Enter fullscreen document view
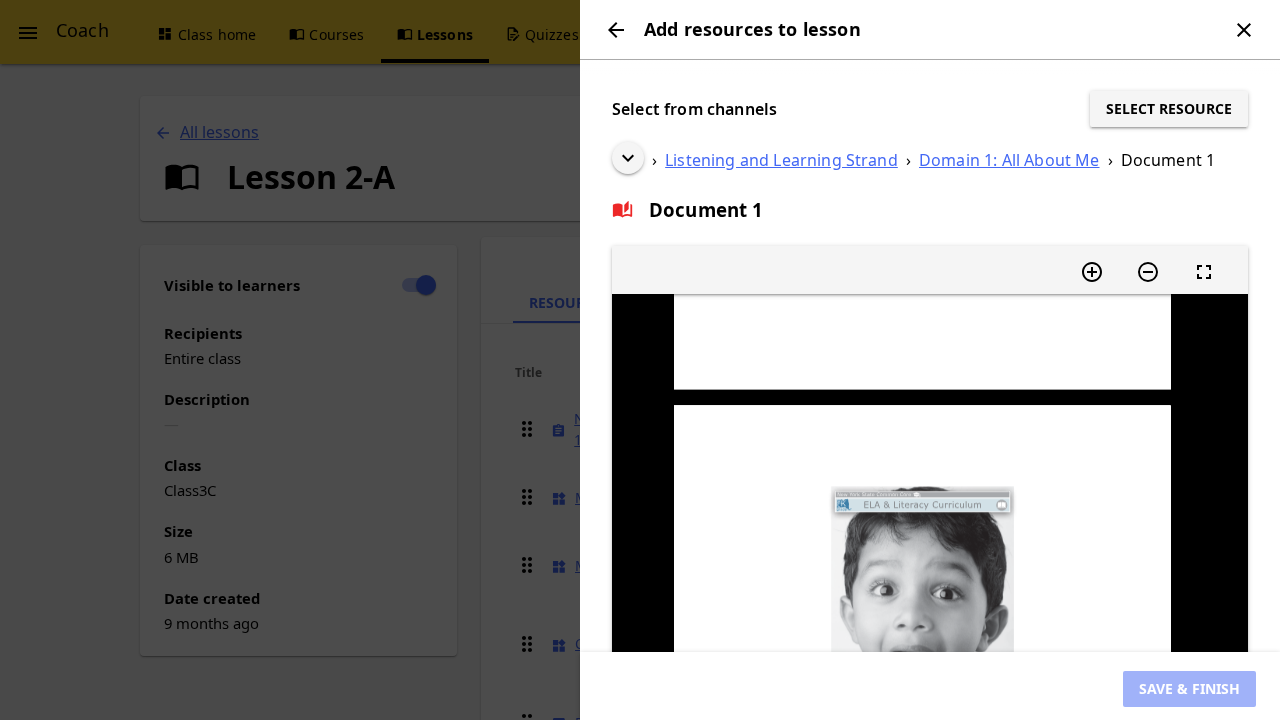Screen dimensions: 1280x720 1204,272
